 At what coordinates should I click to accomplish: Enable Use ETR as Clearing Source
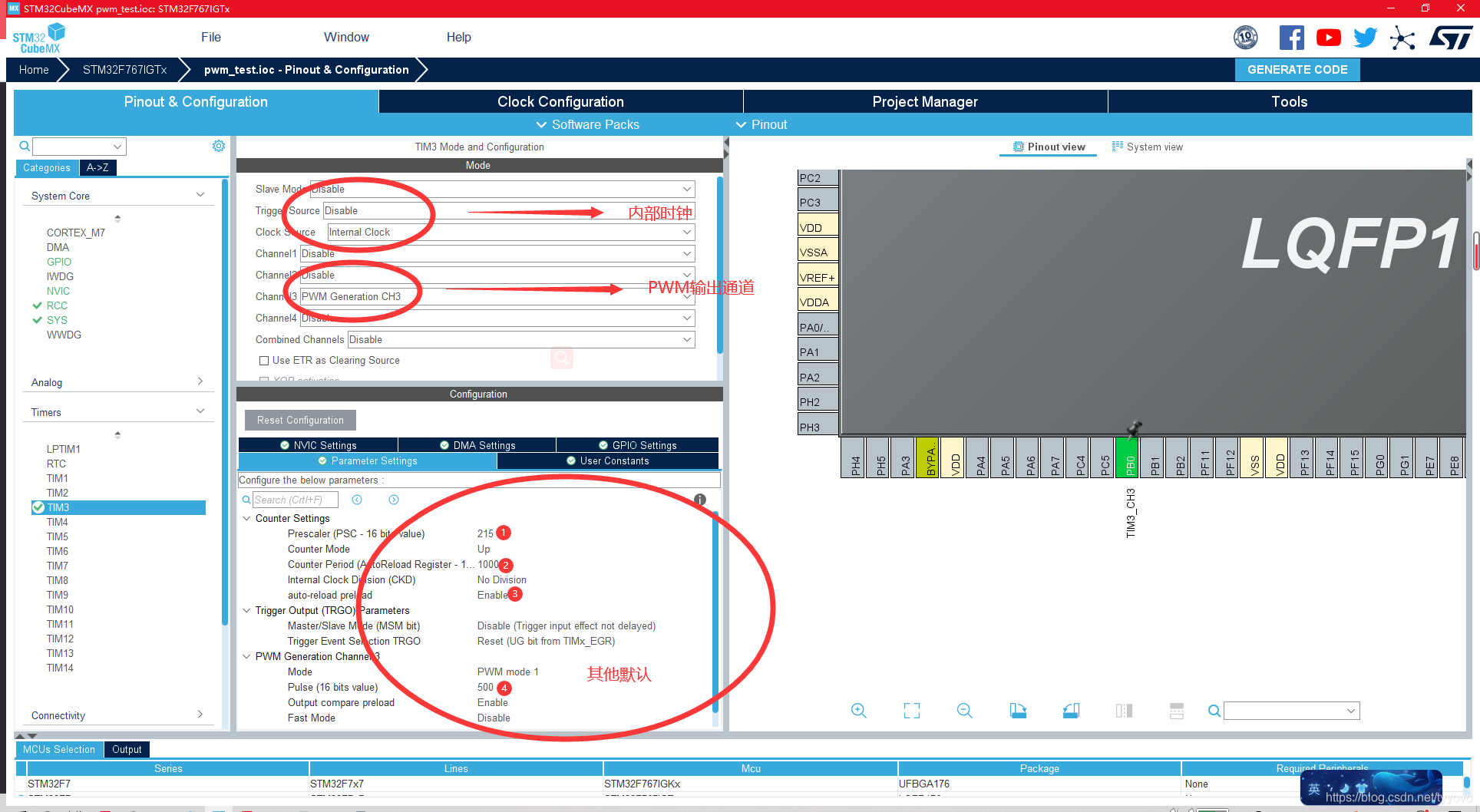pos(264,361)
